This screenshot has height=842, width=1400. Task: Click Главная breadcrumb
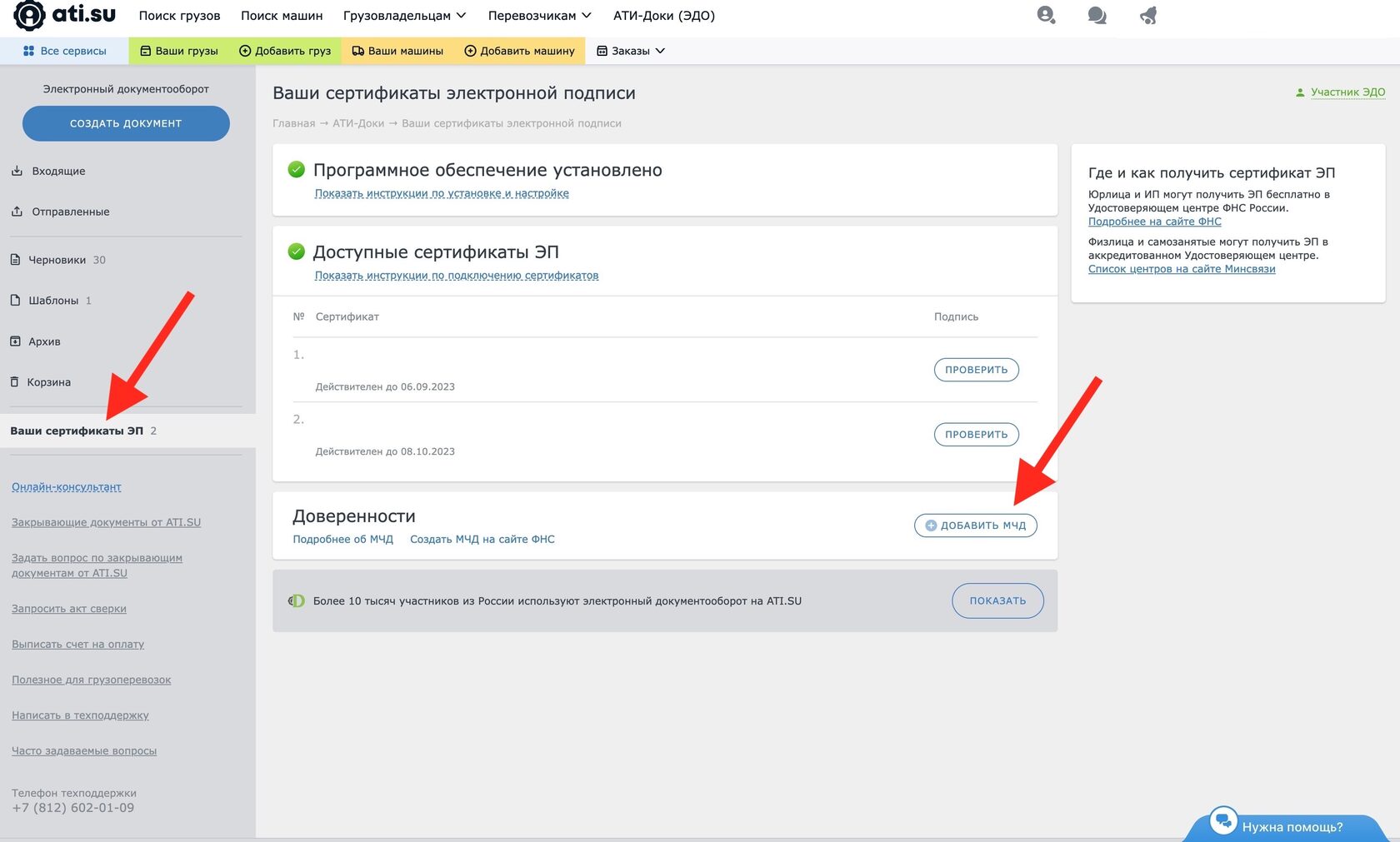[x=293, y=123]
